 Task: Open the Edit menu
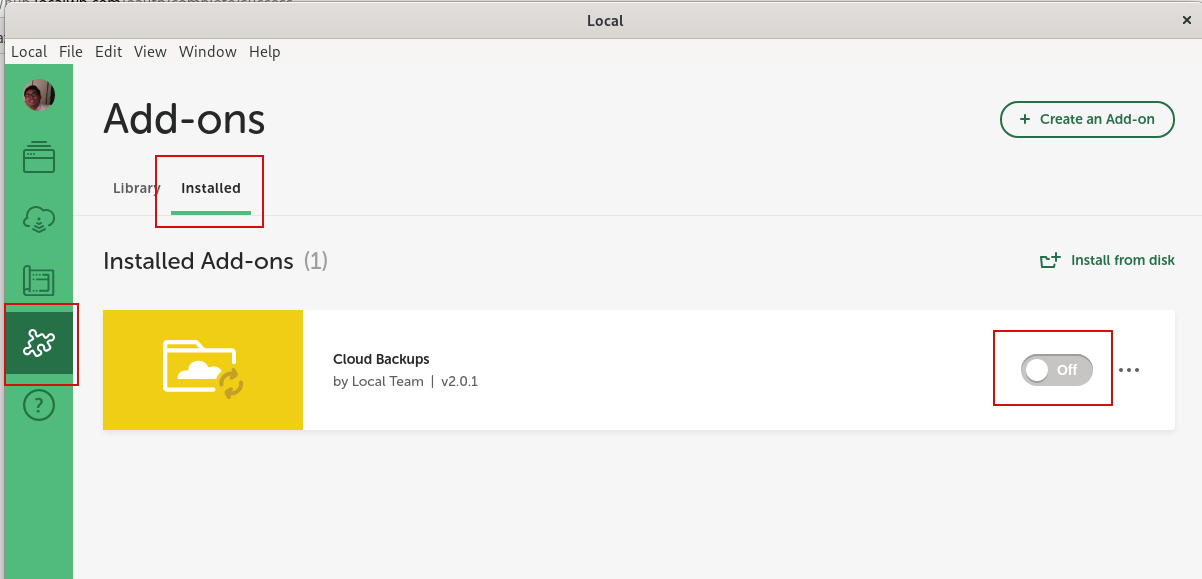click(108, 52)
